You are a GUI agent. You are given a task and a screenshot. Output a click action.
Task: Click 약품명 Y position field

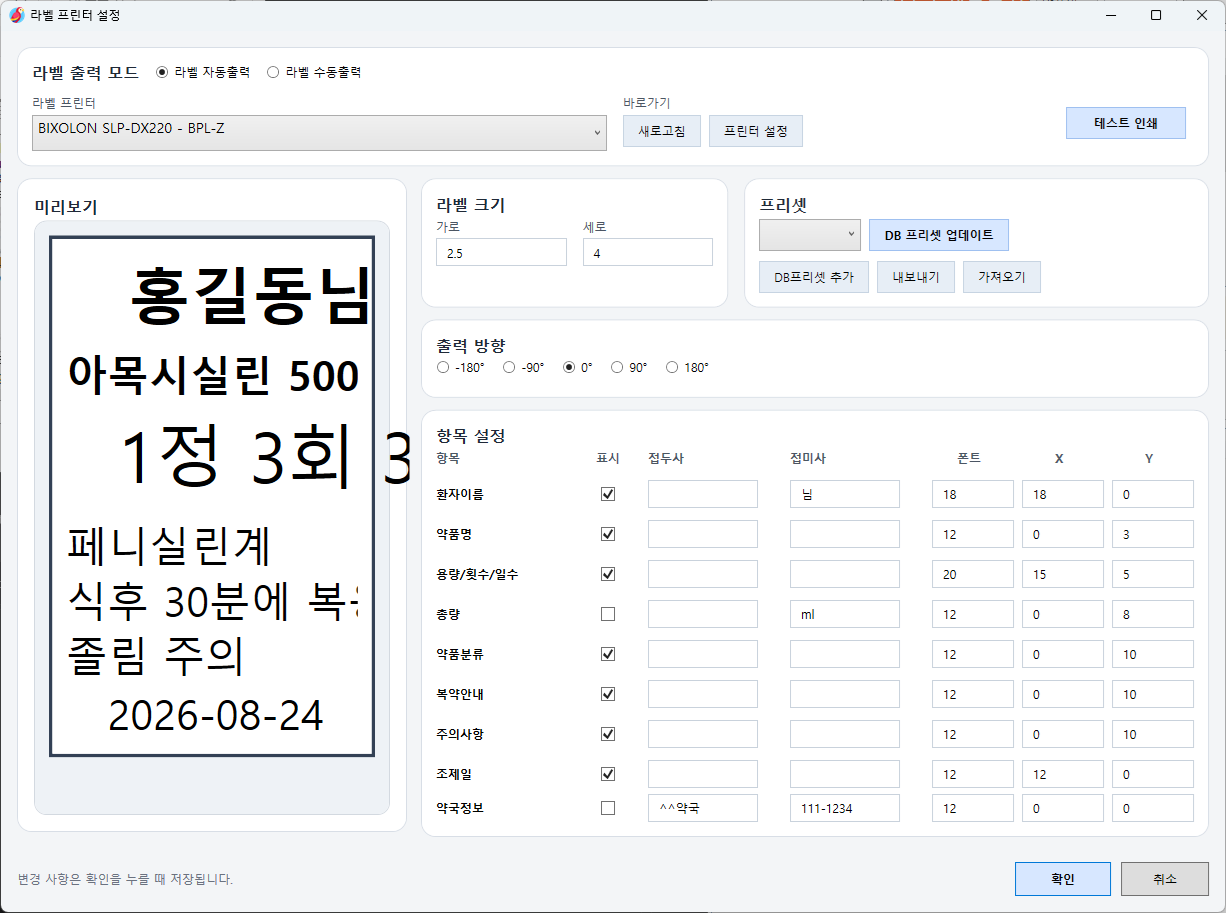(1153, 534)
